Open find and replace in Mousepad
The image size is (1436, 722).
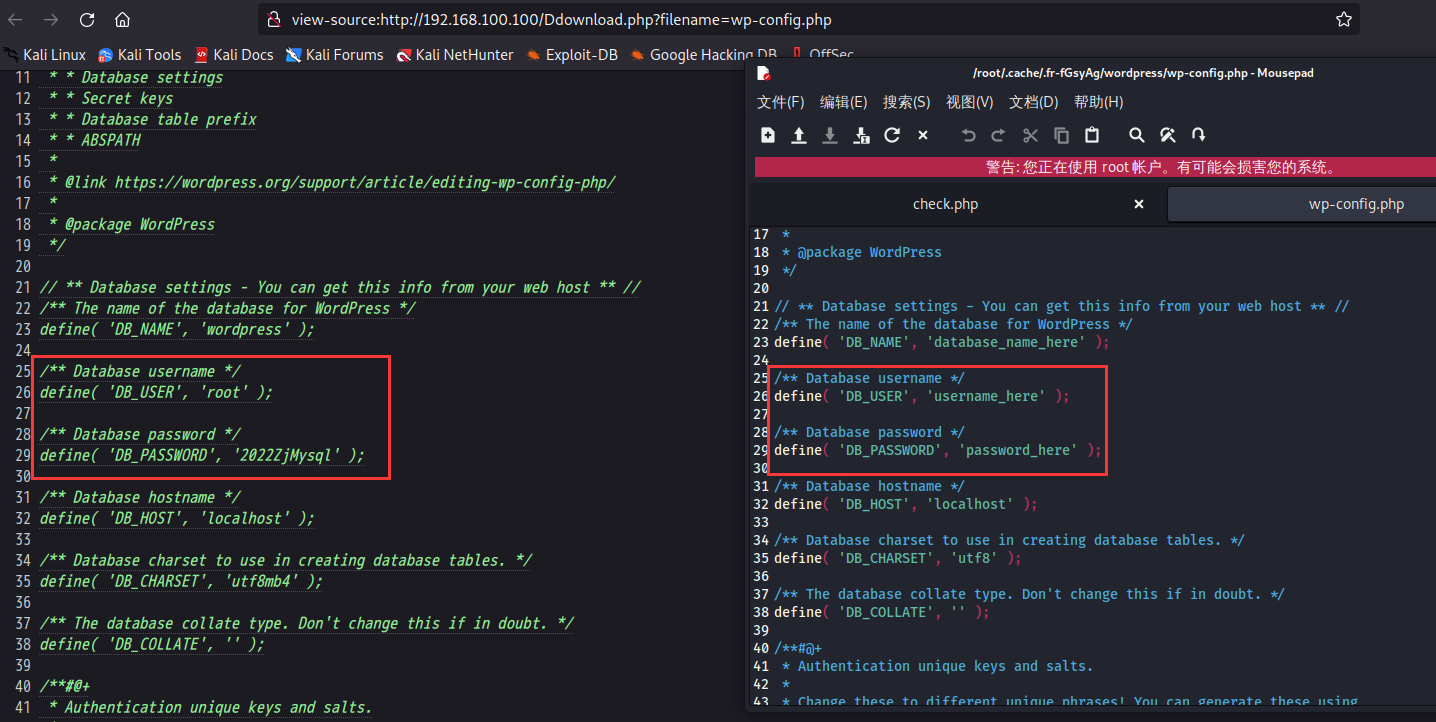(1168, 135)
